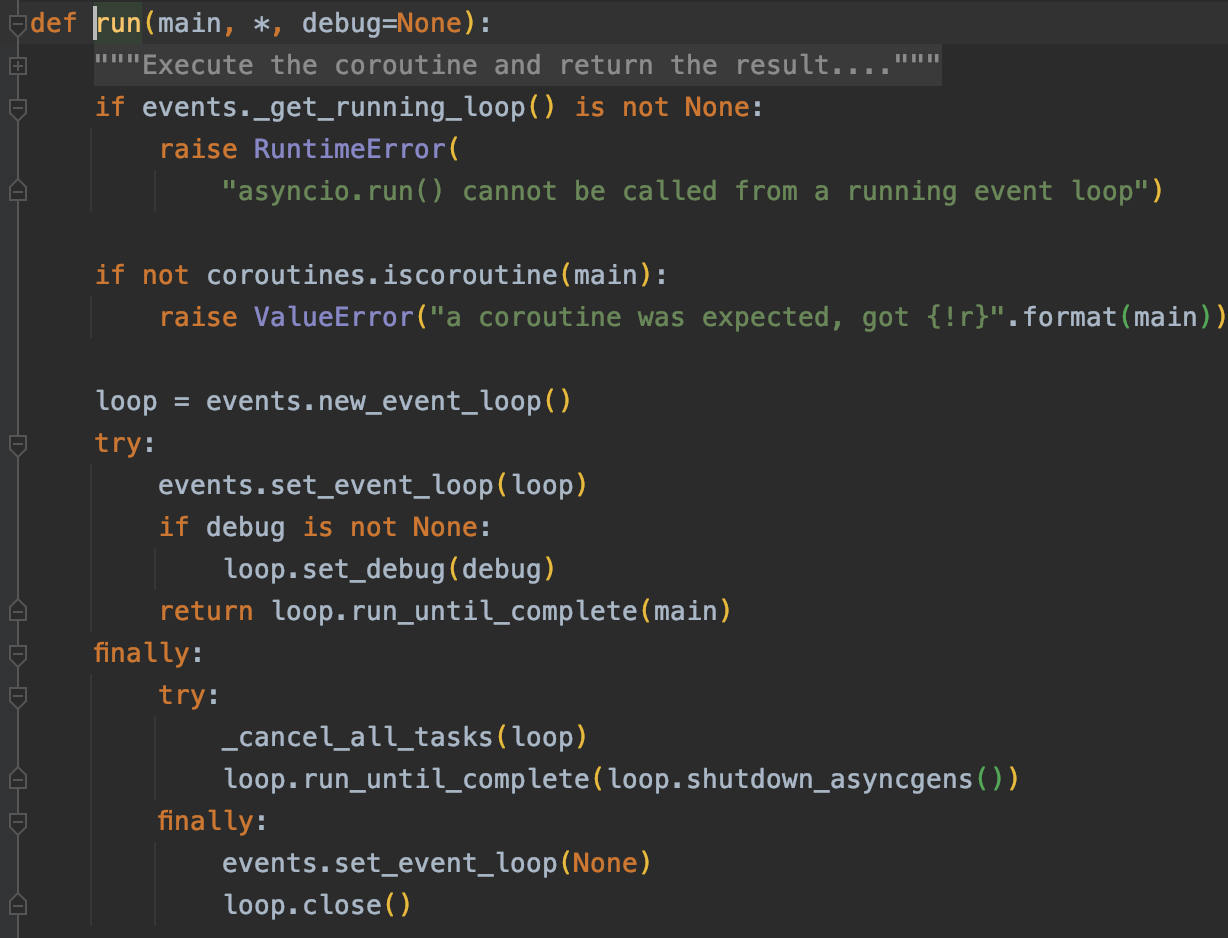Image resolution: width=1228 pixels, height=938 pixels.
Task: Click 'loop.close()' call
Action: click(317, 905)
